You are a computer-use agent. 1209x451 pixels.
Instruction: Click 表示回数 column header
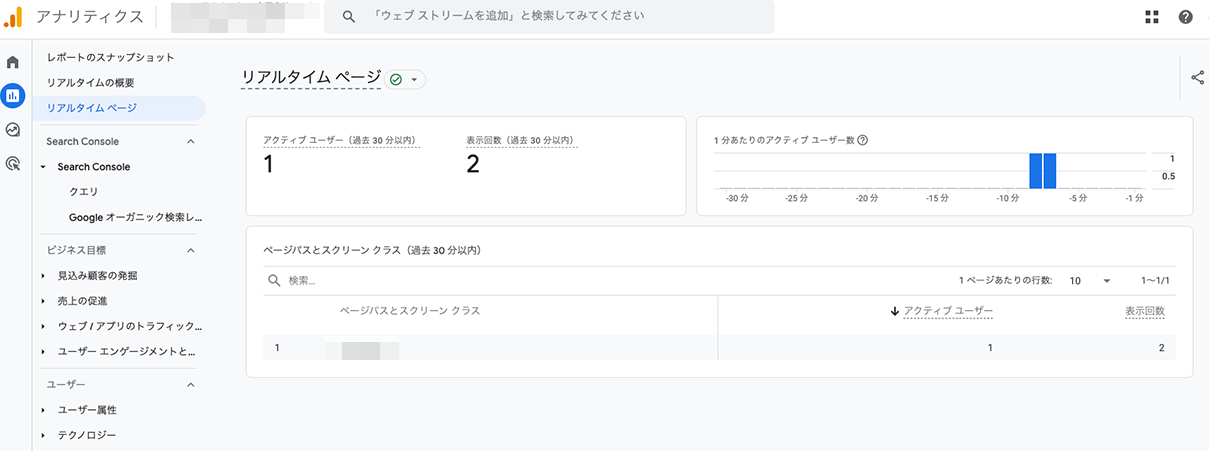[1144, 311]
